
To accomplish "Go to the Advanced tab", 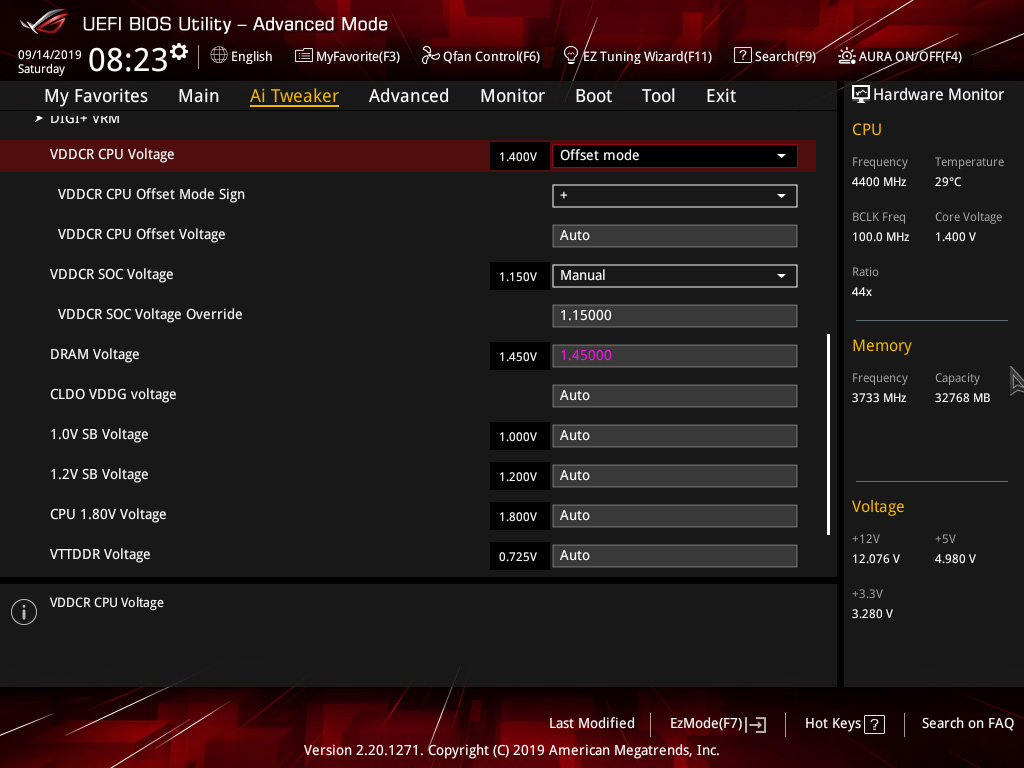I will (409, 96).
